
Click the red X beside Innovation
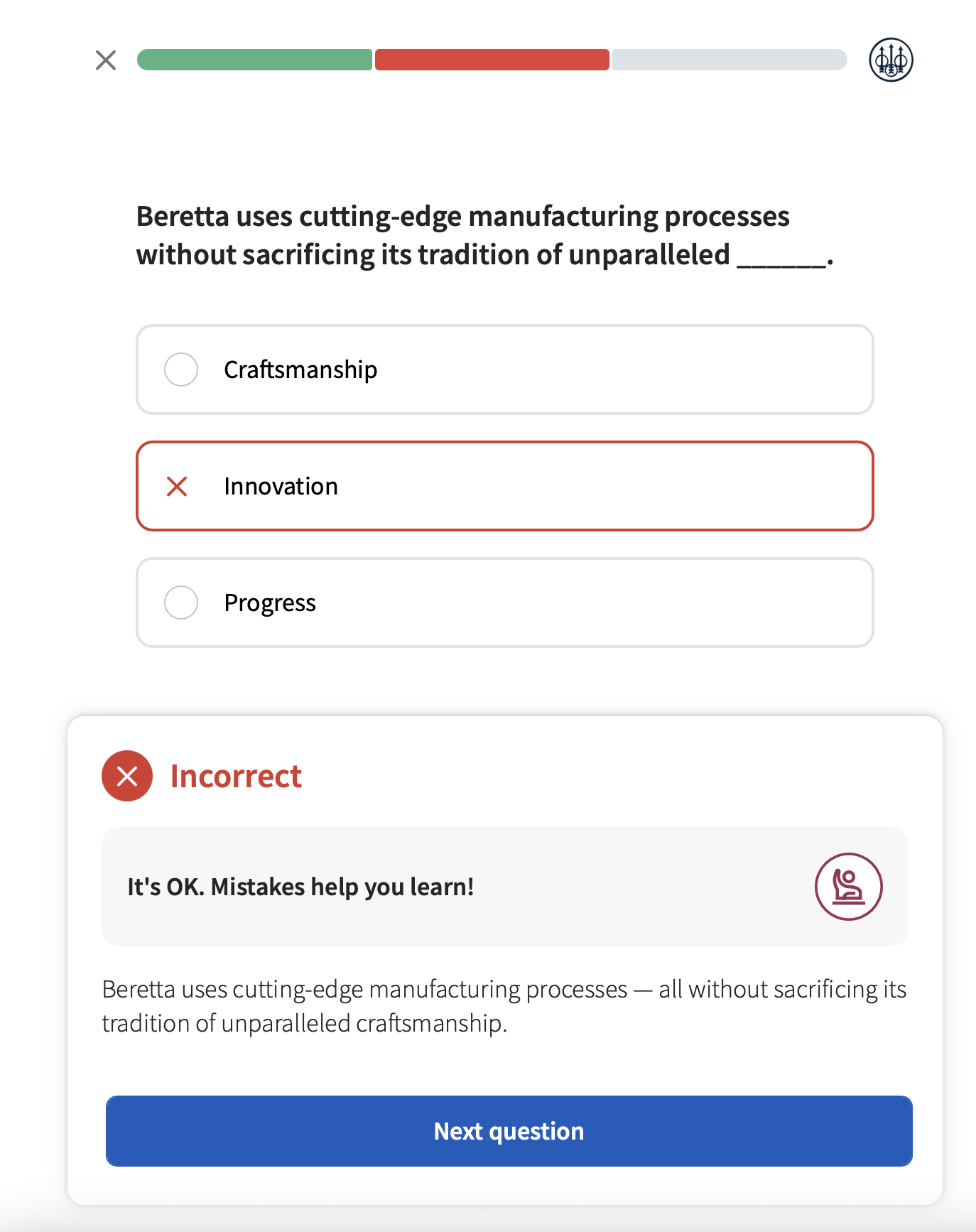tap(177, 487)
